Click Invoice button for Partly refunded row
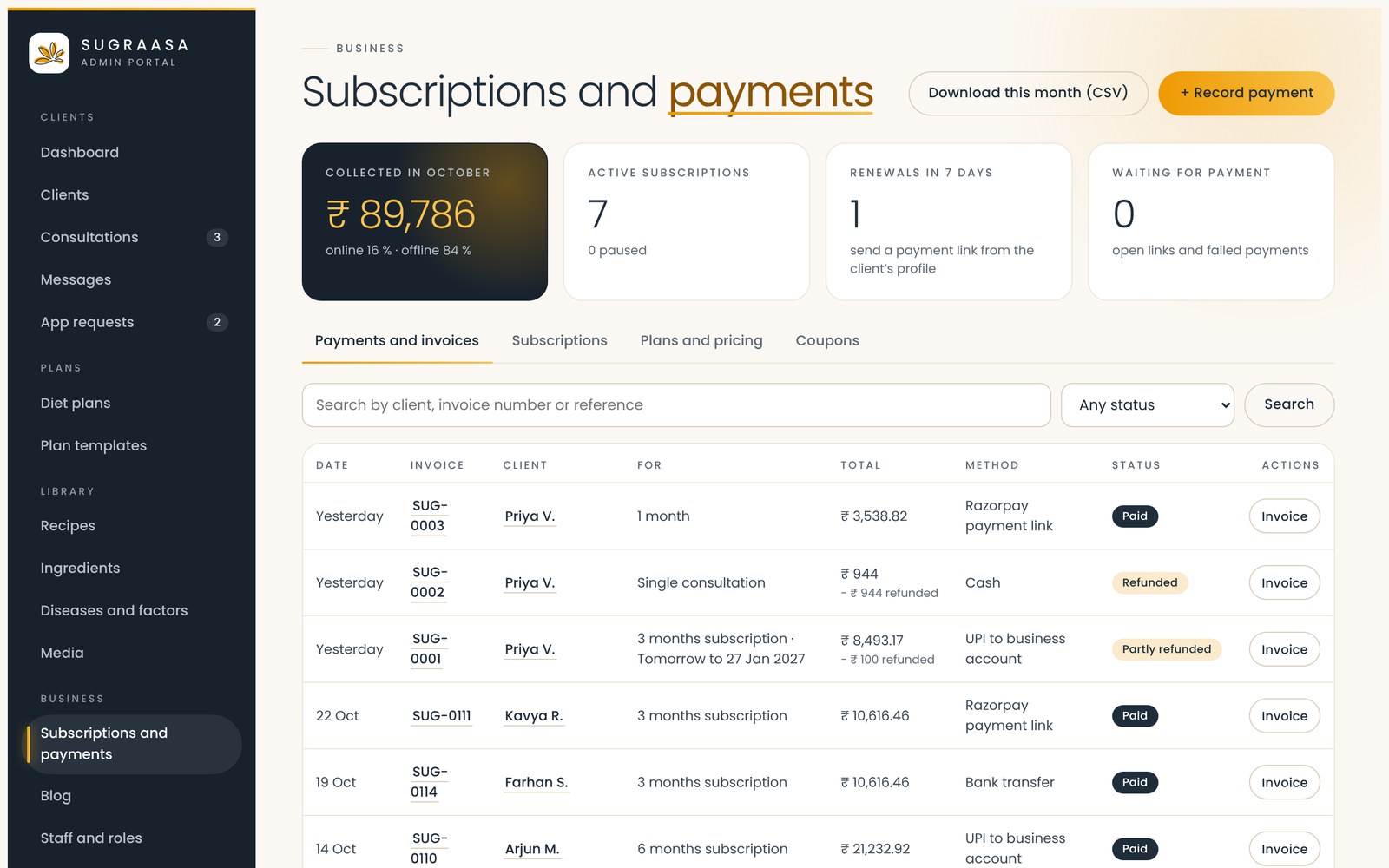 [1284, 649]
